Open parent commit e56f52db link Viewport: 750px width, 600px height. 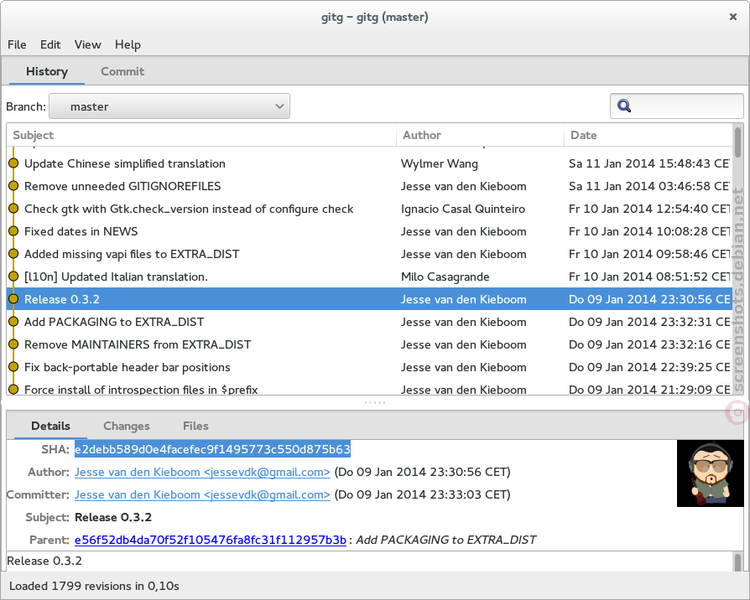point(210,540)
